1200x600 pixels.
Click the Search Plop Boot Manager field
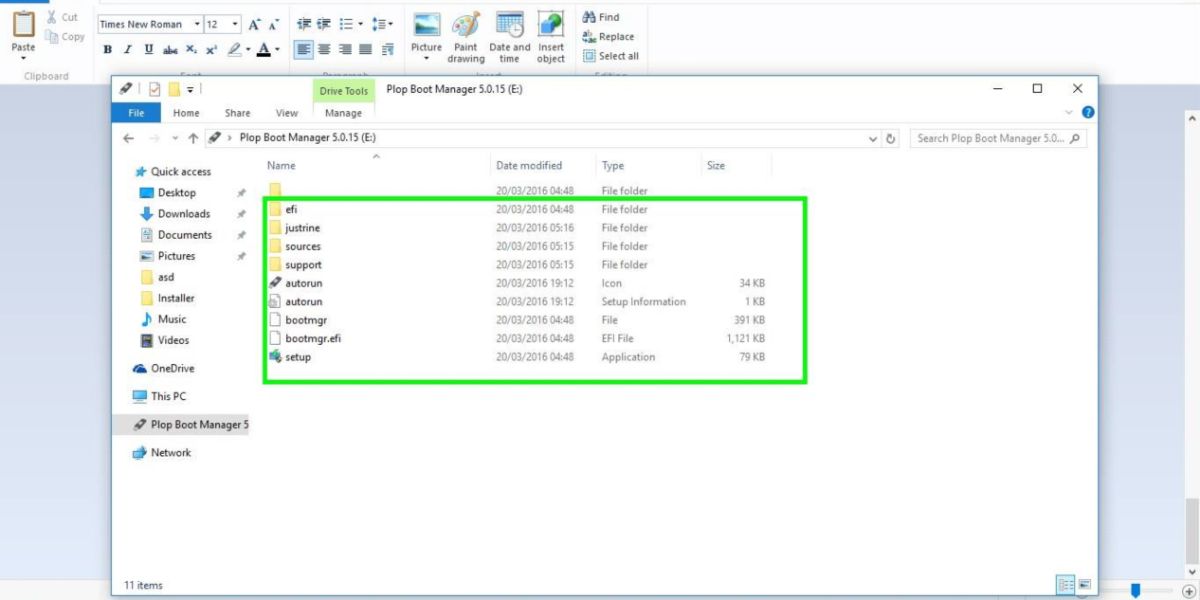[x=990, y=139]
